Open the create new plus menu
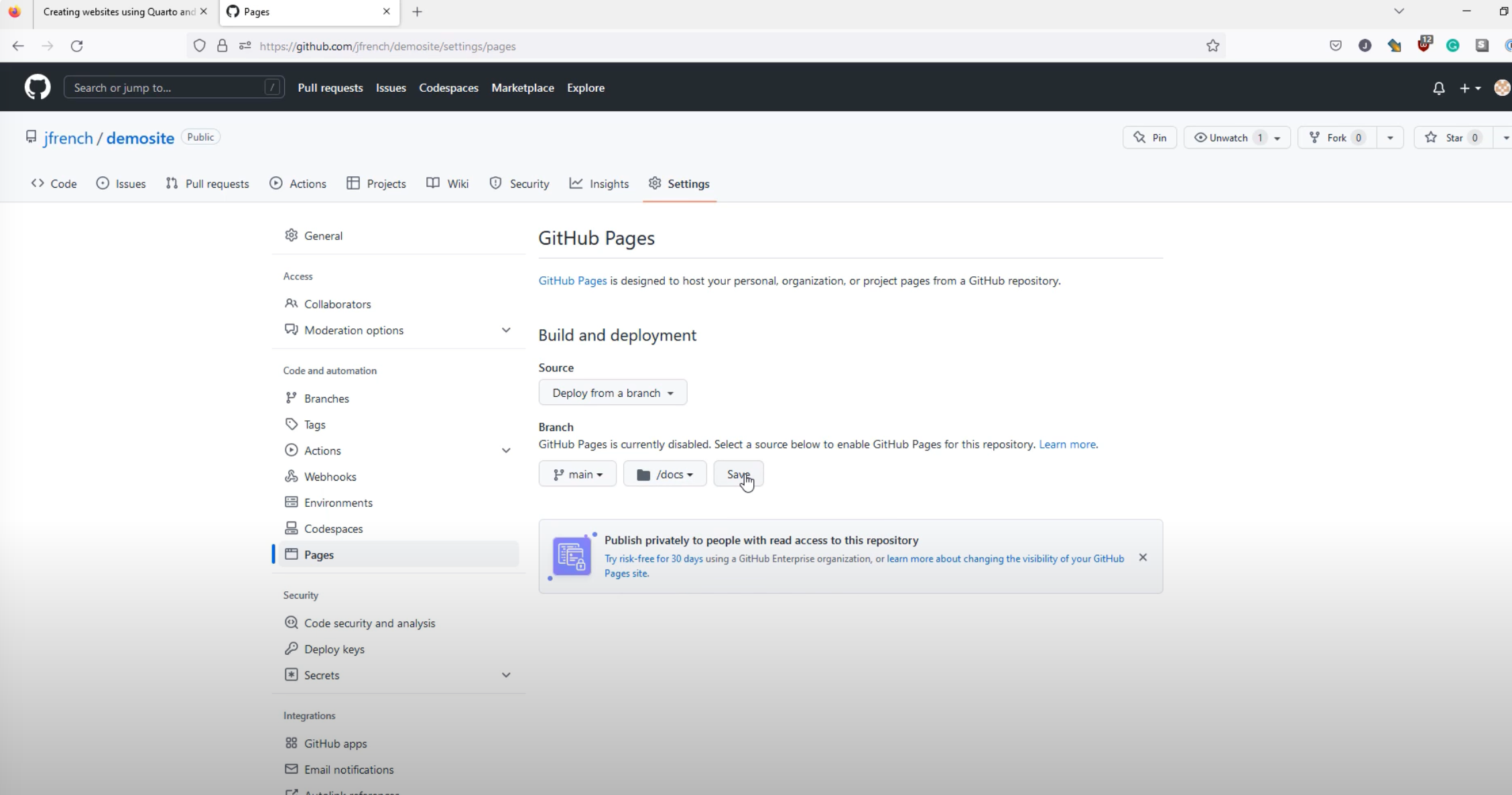This screenshot has height=795, width=1512. tap(1470, 88)
